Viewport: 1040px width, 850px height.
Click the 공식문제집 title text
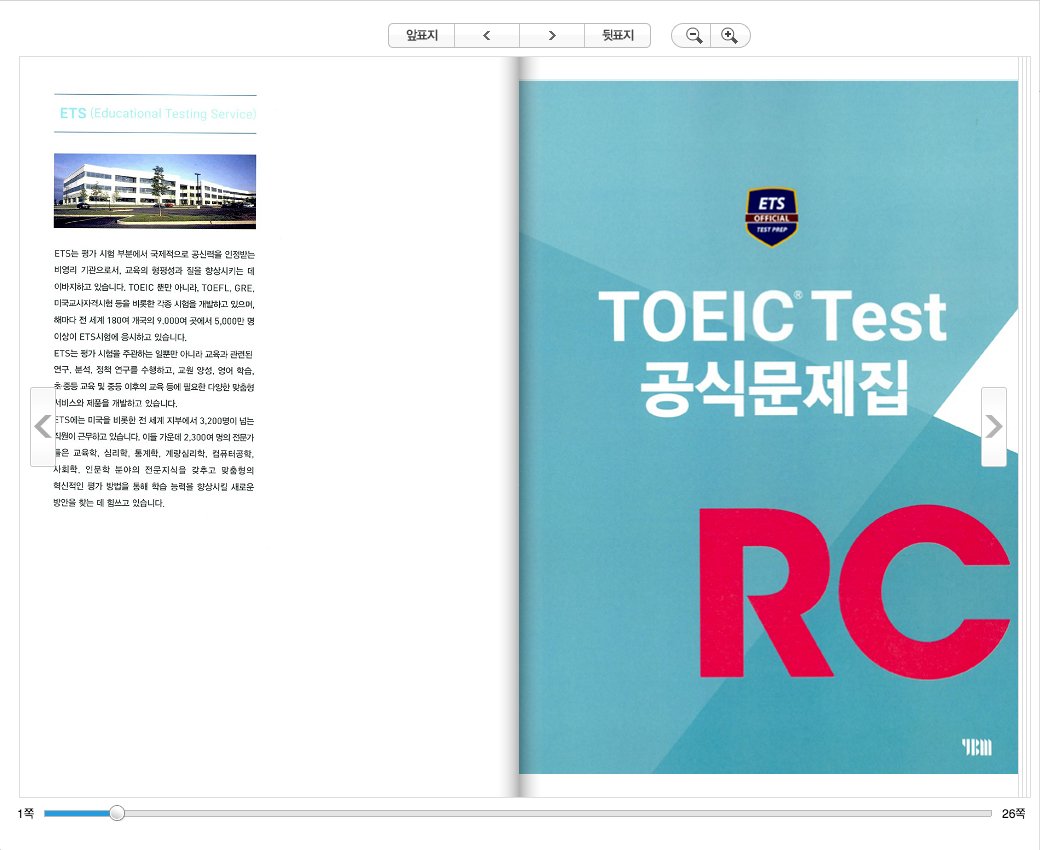[773, 389]
